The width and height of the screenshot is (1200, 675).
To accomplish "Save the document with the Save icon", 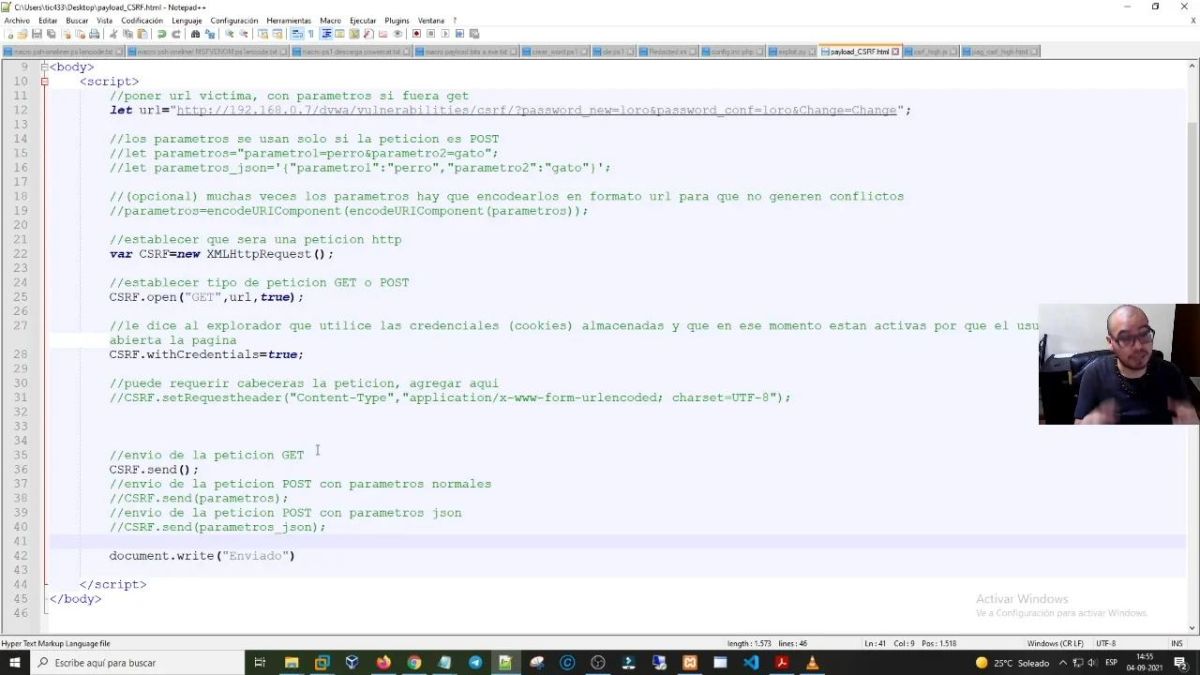I will [x=37, y=34].
